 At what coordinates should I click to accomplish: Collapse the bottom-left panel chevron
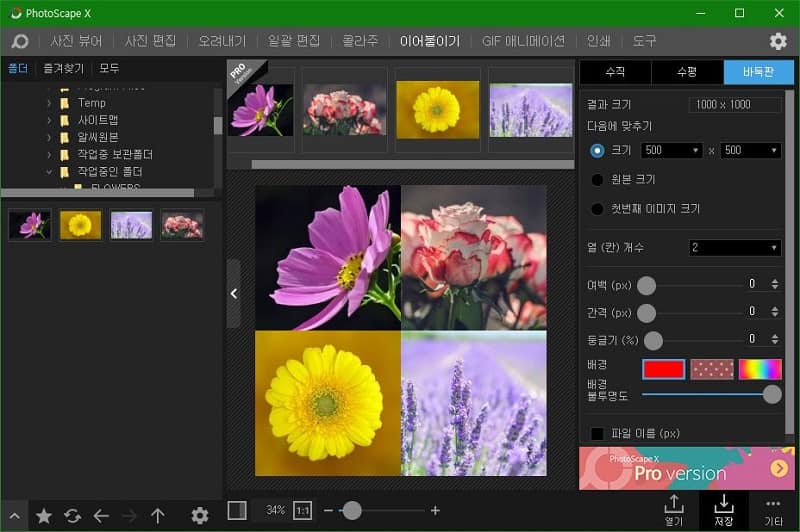point(15,516)
